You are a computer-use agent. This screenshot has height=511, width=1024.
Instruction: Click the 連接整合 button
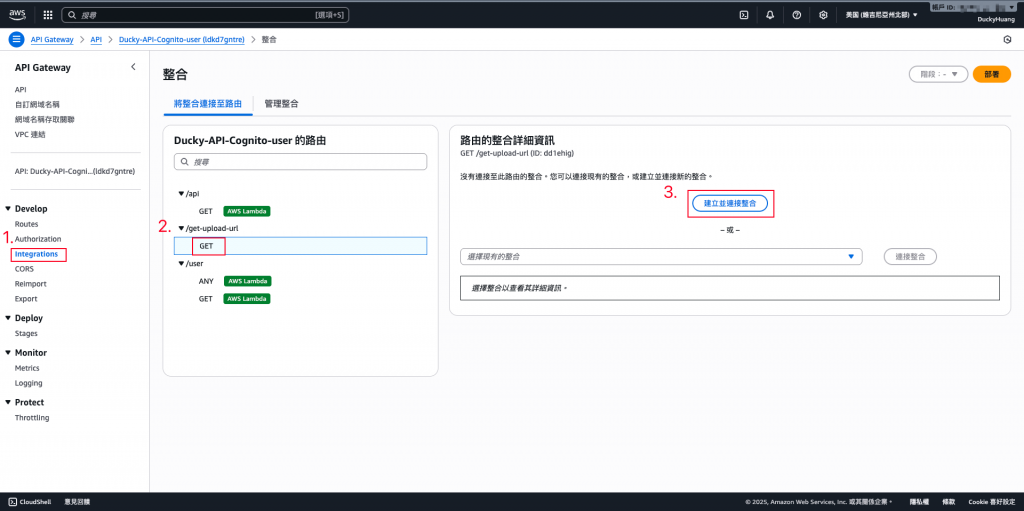coord(910,257)
